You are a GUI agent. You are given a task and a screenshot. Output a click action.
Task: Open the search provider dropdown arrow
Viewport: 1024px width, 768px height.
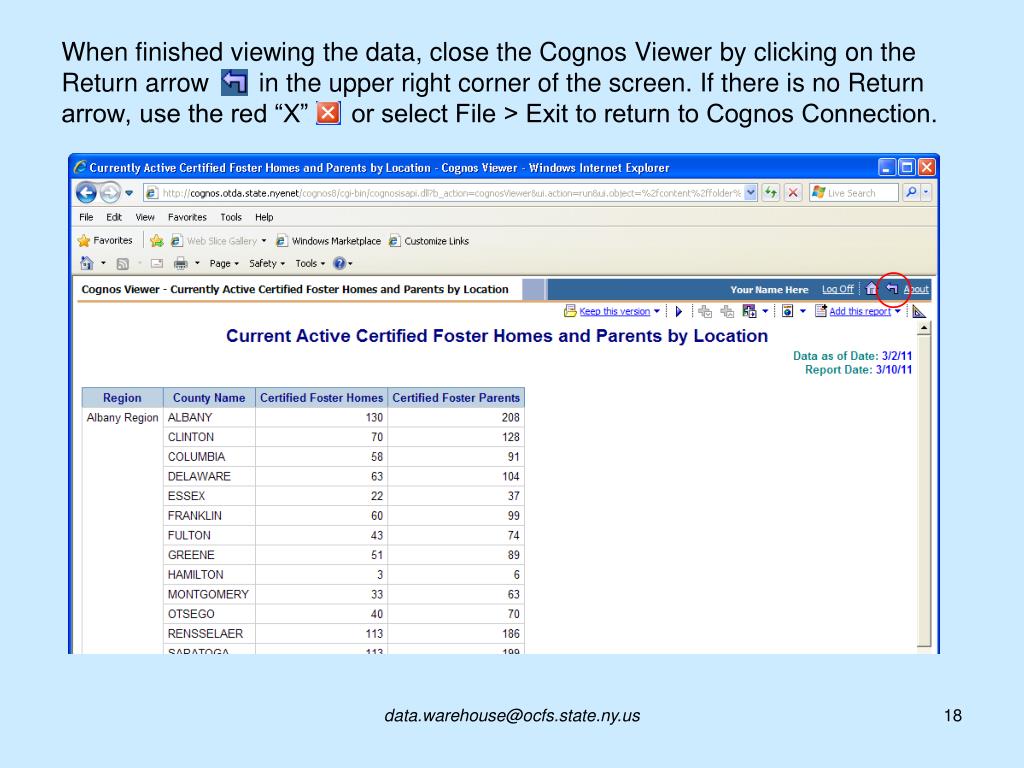[x=925, y=193]
